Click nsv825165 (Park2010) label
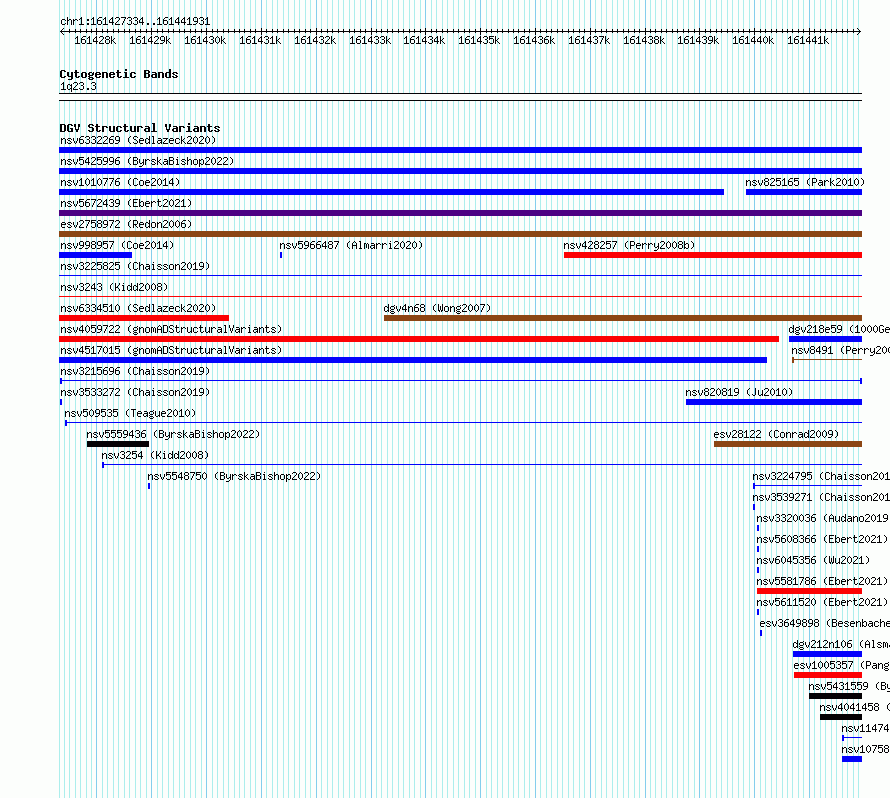 pyautogui.click(x=805, y=182)
